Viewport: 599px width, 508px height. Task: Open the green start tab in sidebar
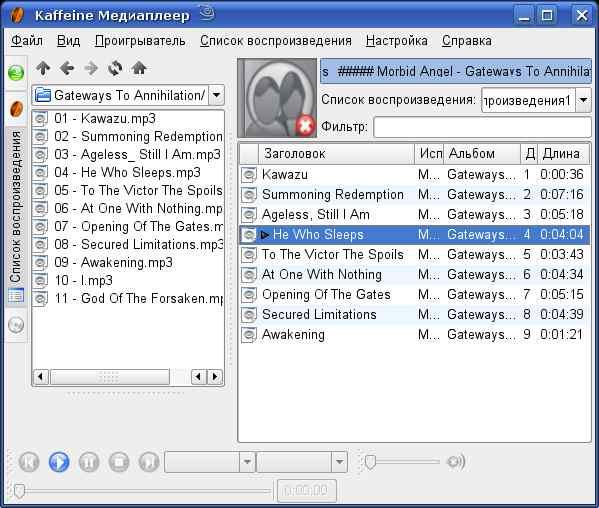pos(16,73)
